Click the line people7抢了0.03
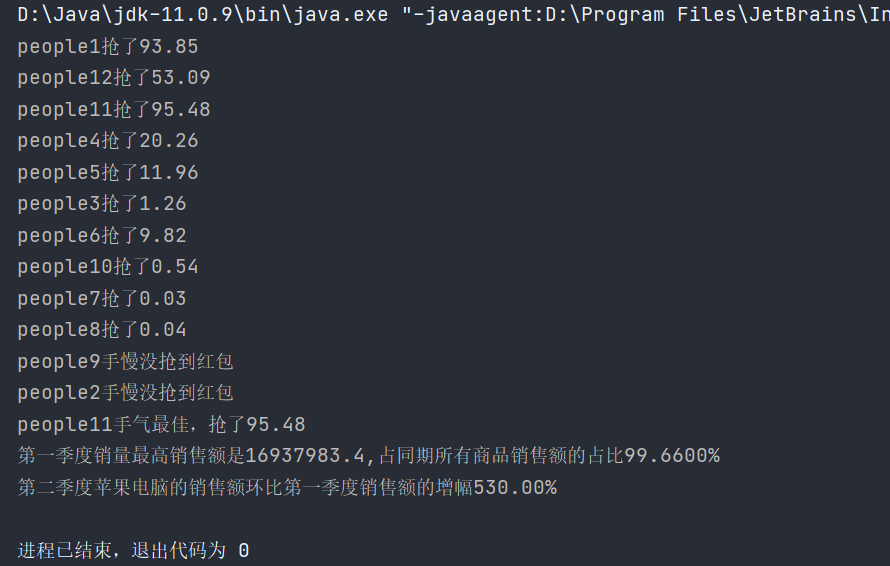 [x=102, y=299]
